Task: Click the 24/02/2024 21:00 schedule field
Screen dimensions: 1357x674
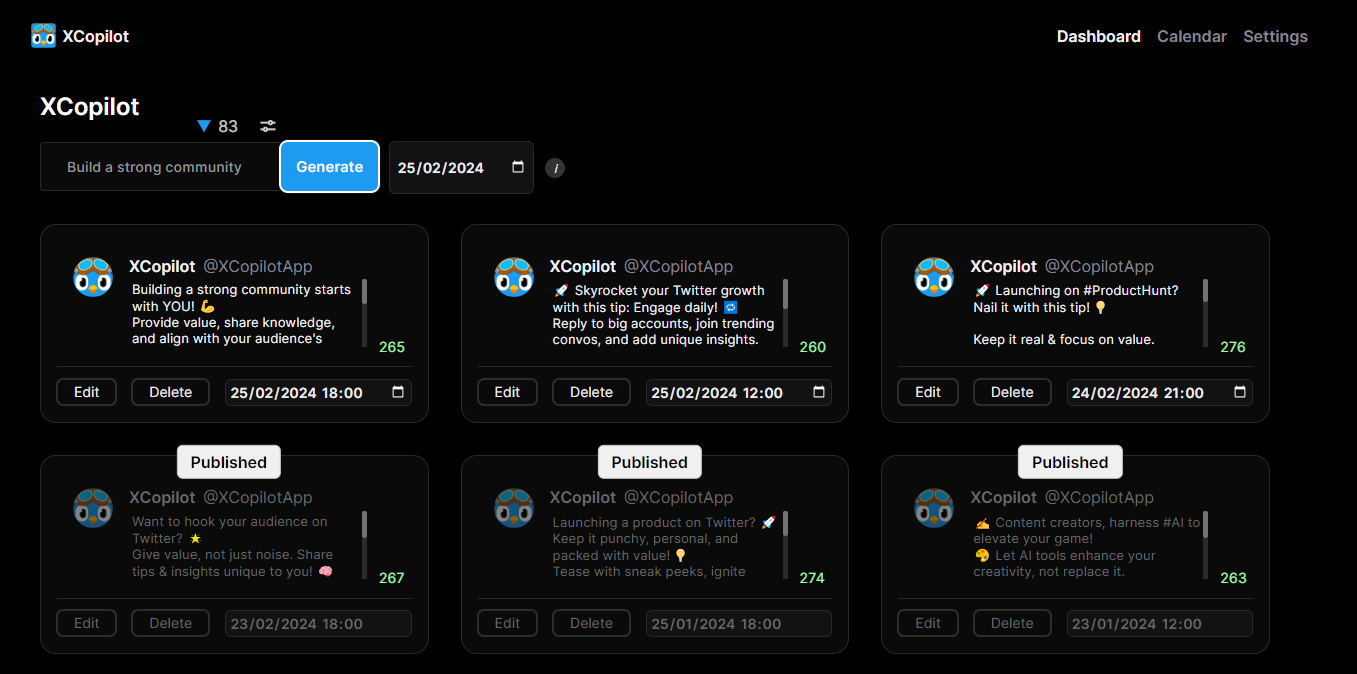Action: tap(1159, 392)
